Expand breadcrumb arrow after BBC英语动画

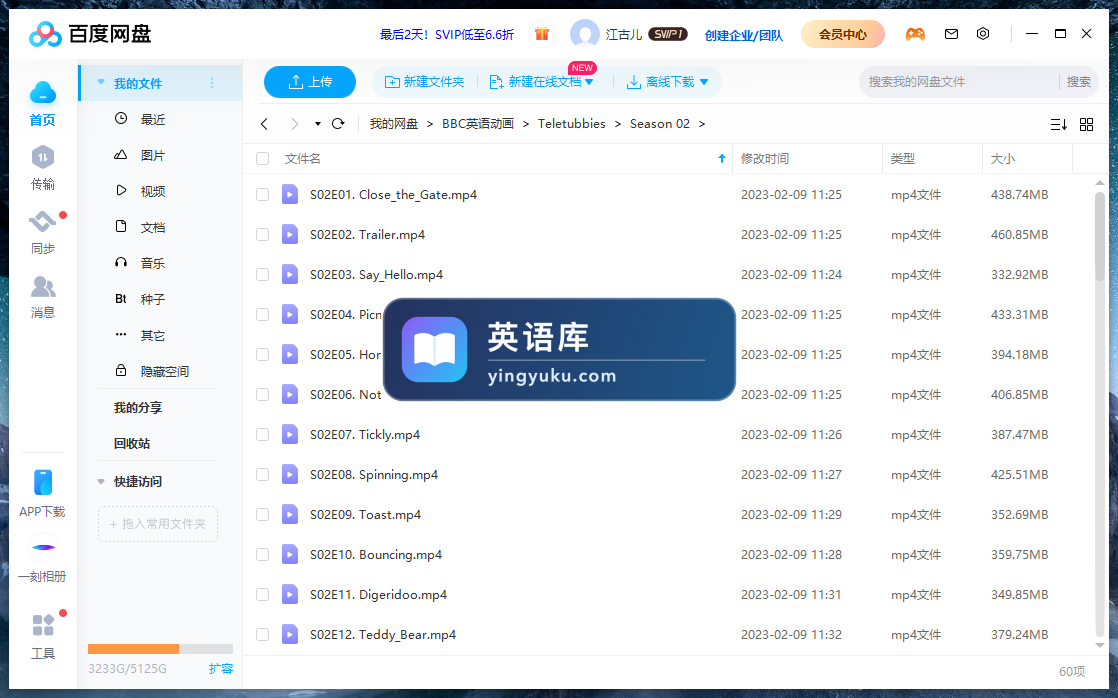pos(525,124)
